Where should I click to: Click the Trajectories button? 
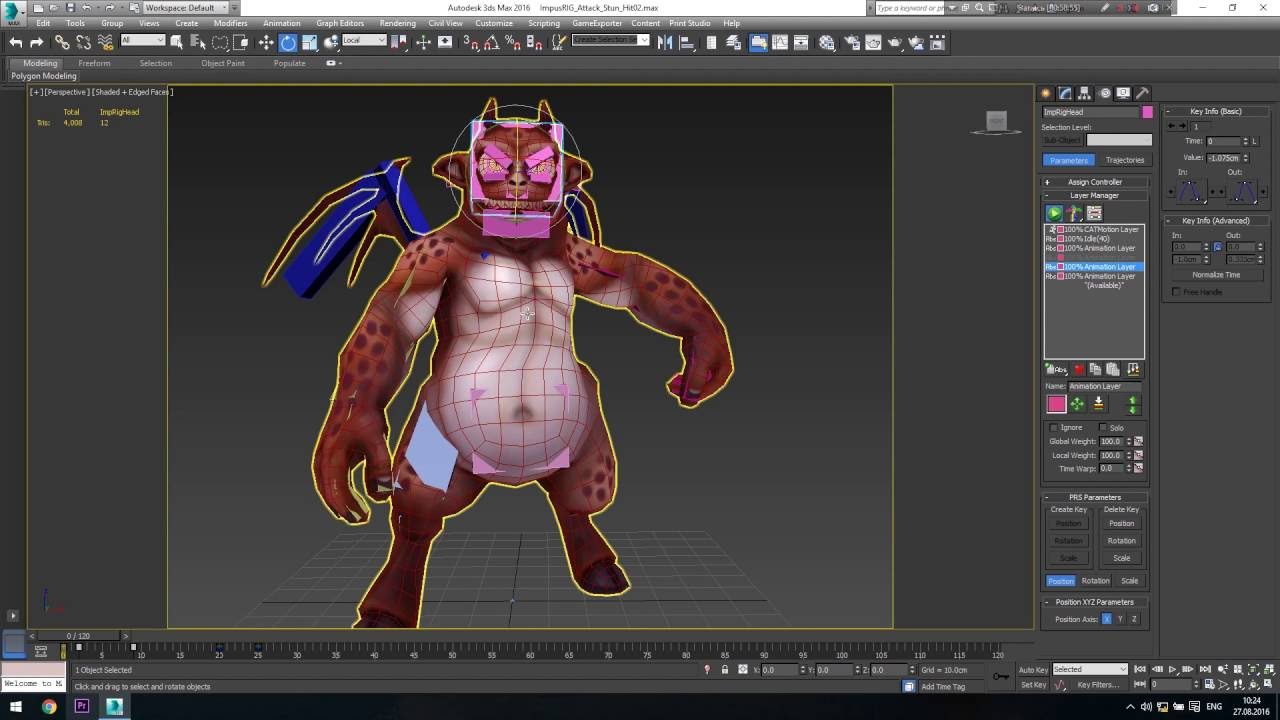pyautogui.click(x=1124, y=160)
